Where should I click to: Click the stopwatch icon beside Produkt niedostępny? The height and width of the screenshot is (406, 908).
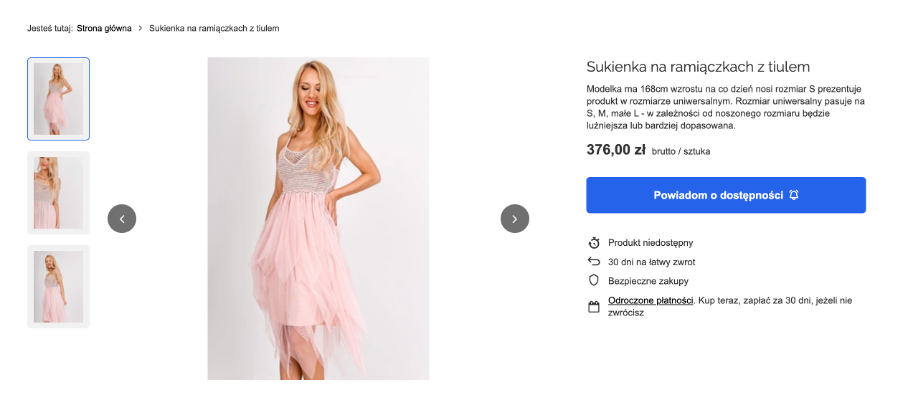594,242
